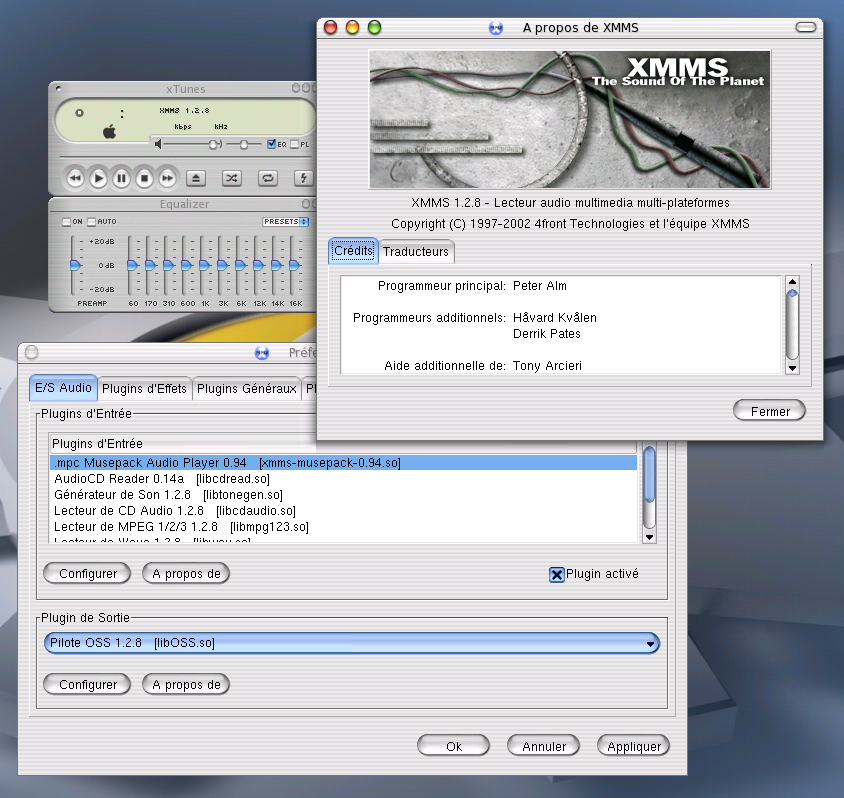Toggle repeat mode in xTunes

tap(268, 178)
